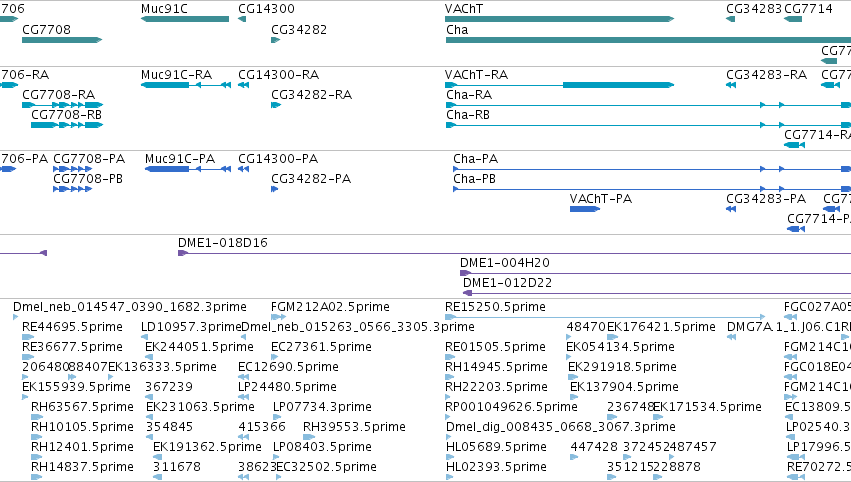Click the FGM212A02.5prime EST label
This screenshot has height=482, width=851.
point(330,307)
